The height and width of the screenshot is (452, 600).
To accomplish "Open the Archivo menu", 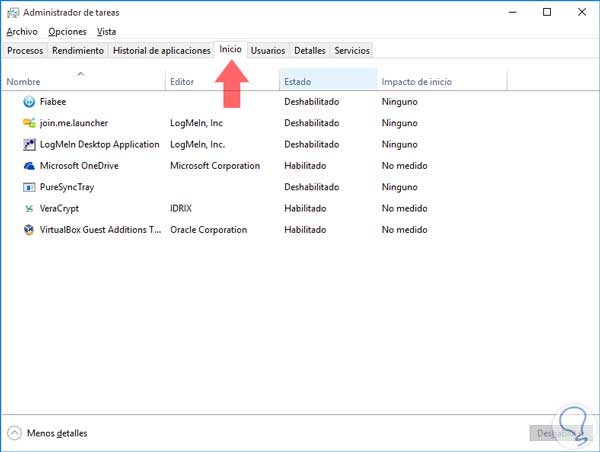I will (22, 32).
